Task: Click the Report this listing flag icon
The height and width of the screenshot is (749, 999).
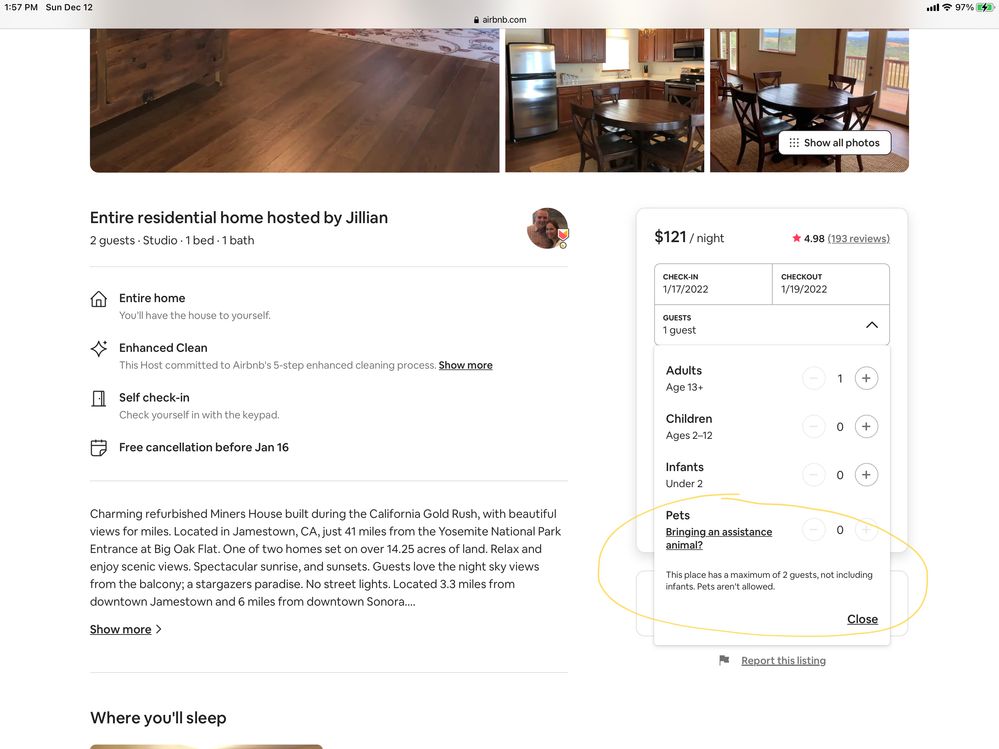Action: click(724, 661)
